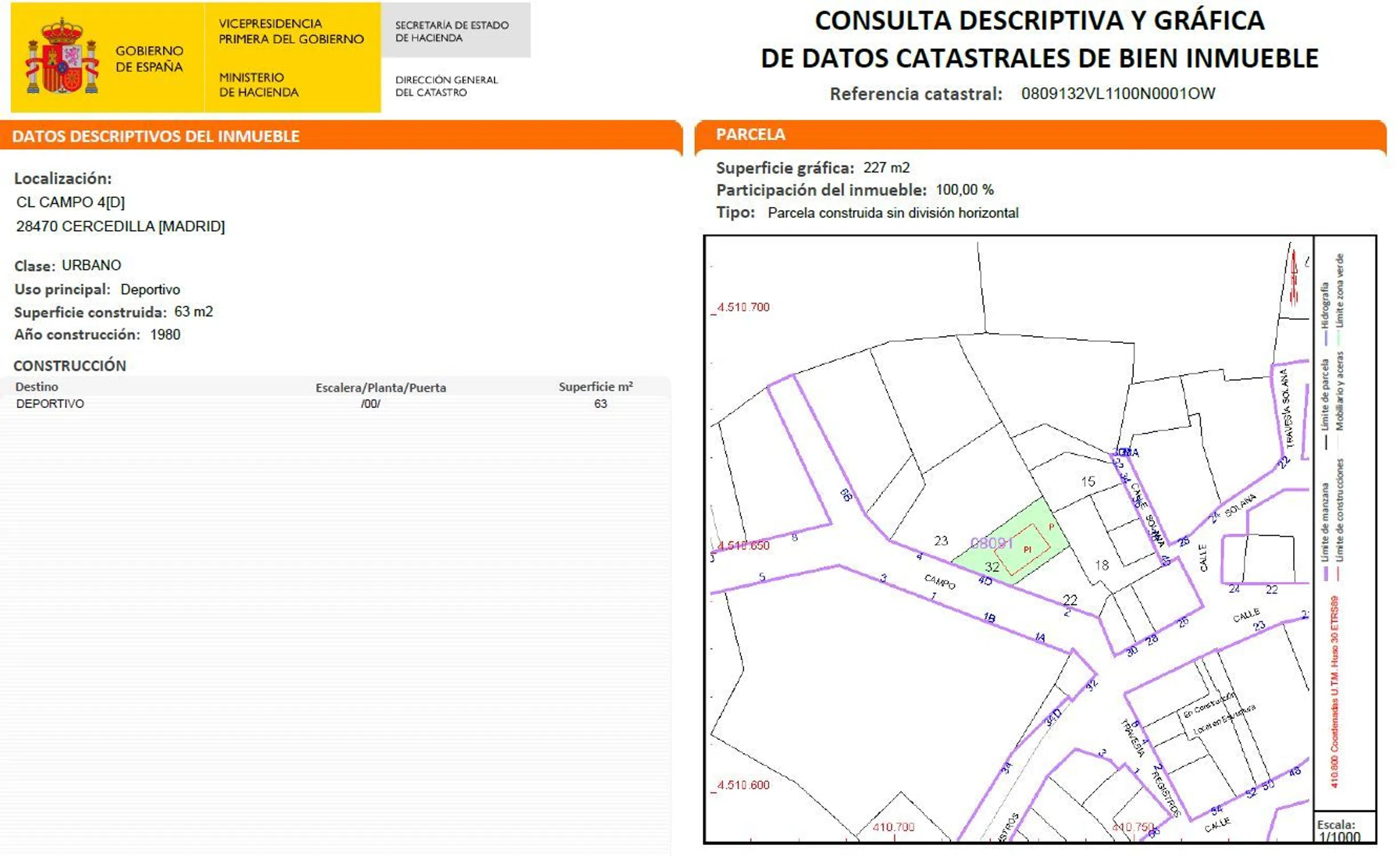Click parcel number 23 on the map

point(941,540)
